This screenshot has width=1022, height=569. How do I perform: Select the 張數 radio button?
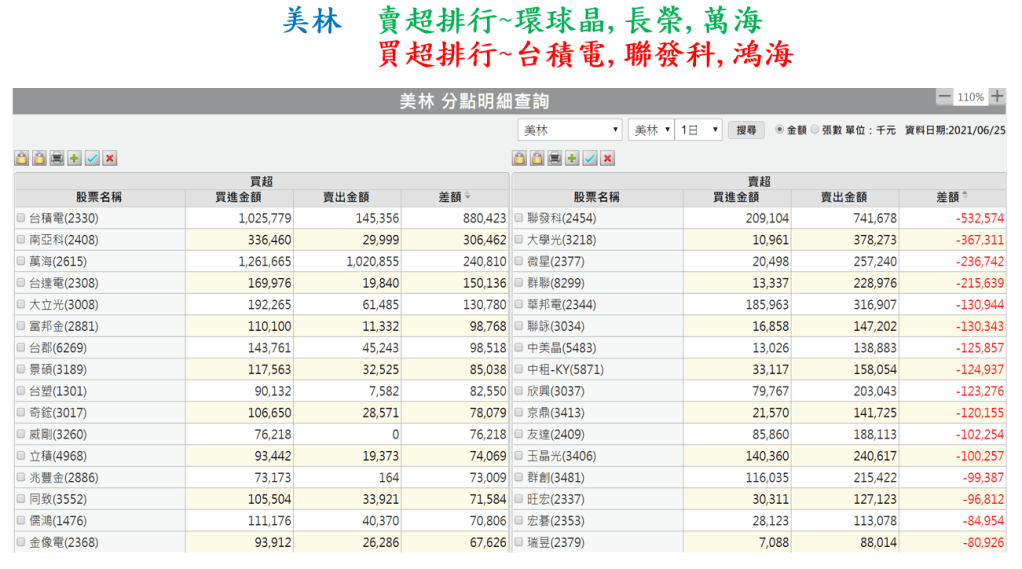[x=815, y=130]
